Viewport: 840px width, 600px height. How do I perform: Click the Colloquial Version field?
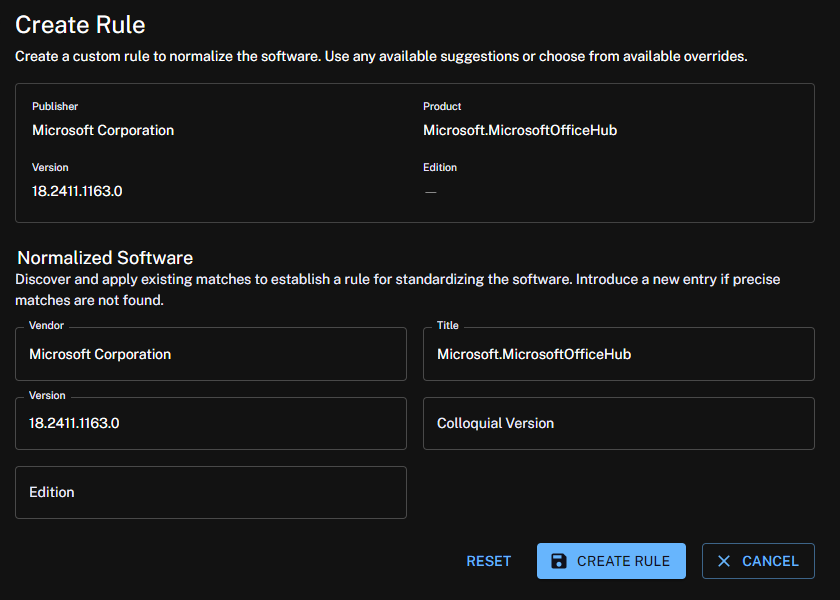(x=618, y=424)
